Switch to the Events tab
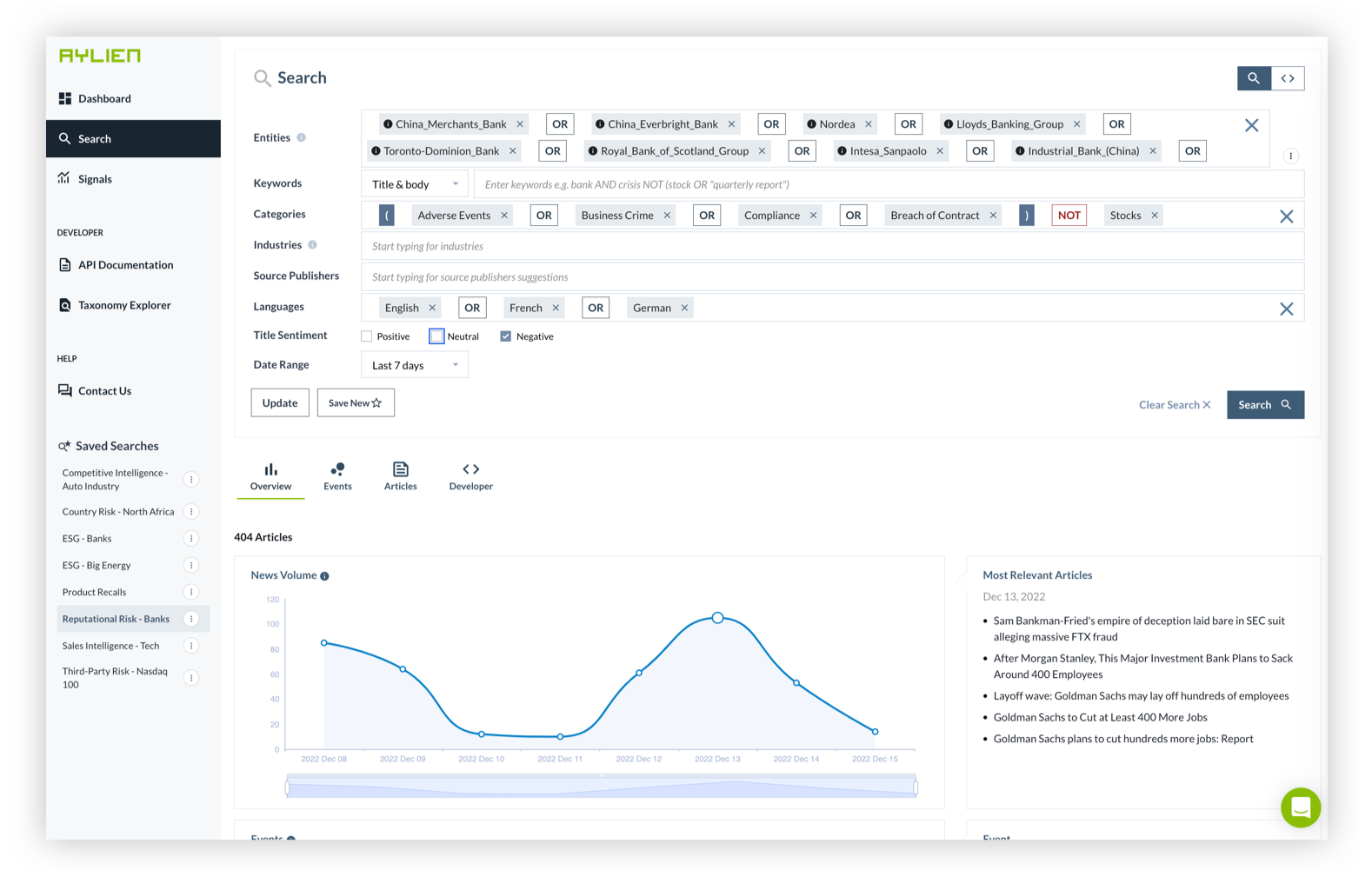 point(337,476)
